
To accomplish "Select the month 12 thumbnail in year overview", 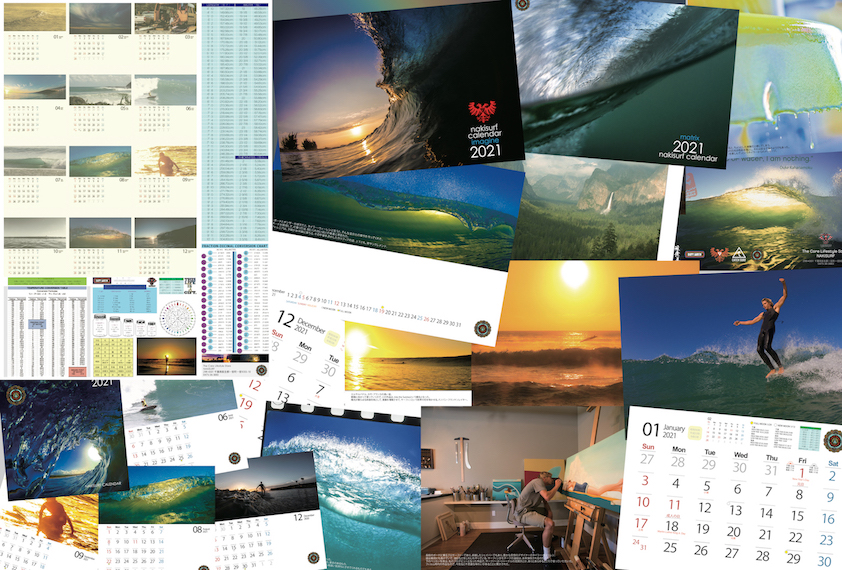I will pos(165,233).
